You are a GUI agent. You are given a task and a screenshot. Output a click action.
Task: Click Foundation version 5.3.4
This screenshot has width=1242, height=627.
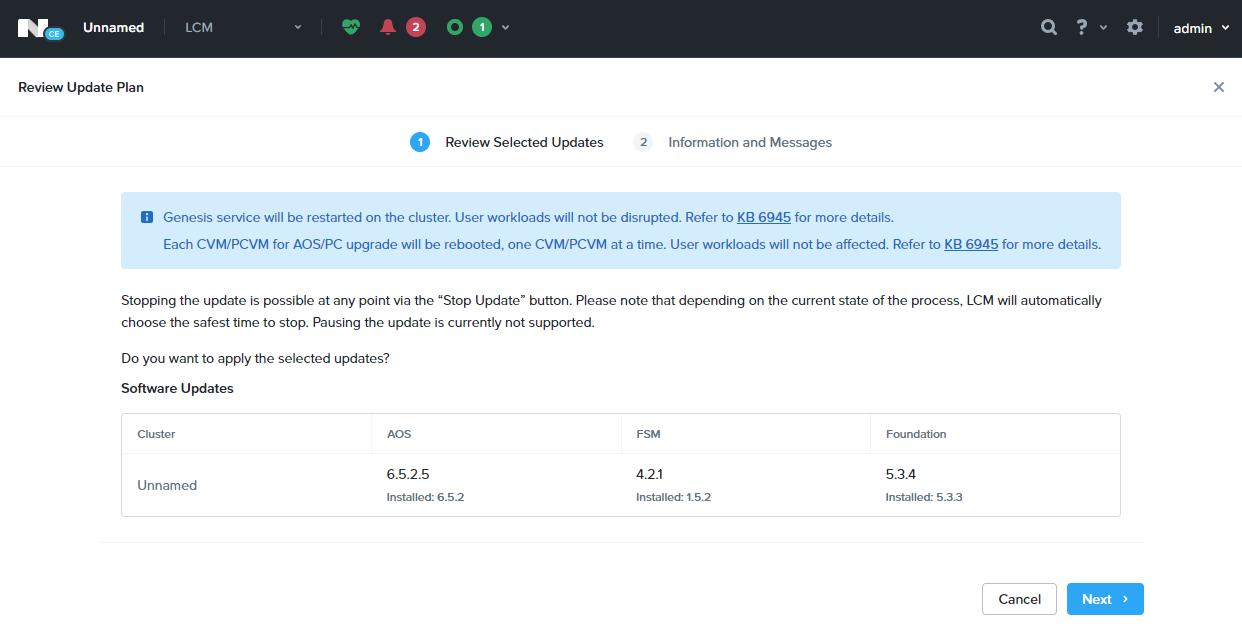click(901, 474)
